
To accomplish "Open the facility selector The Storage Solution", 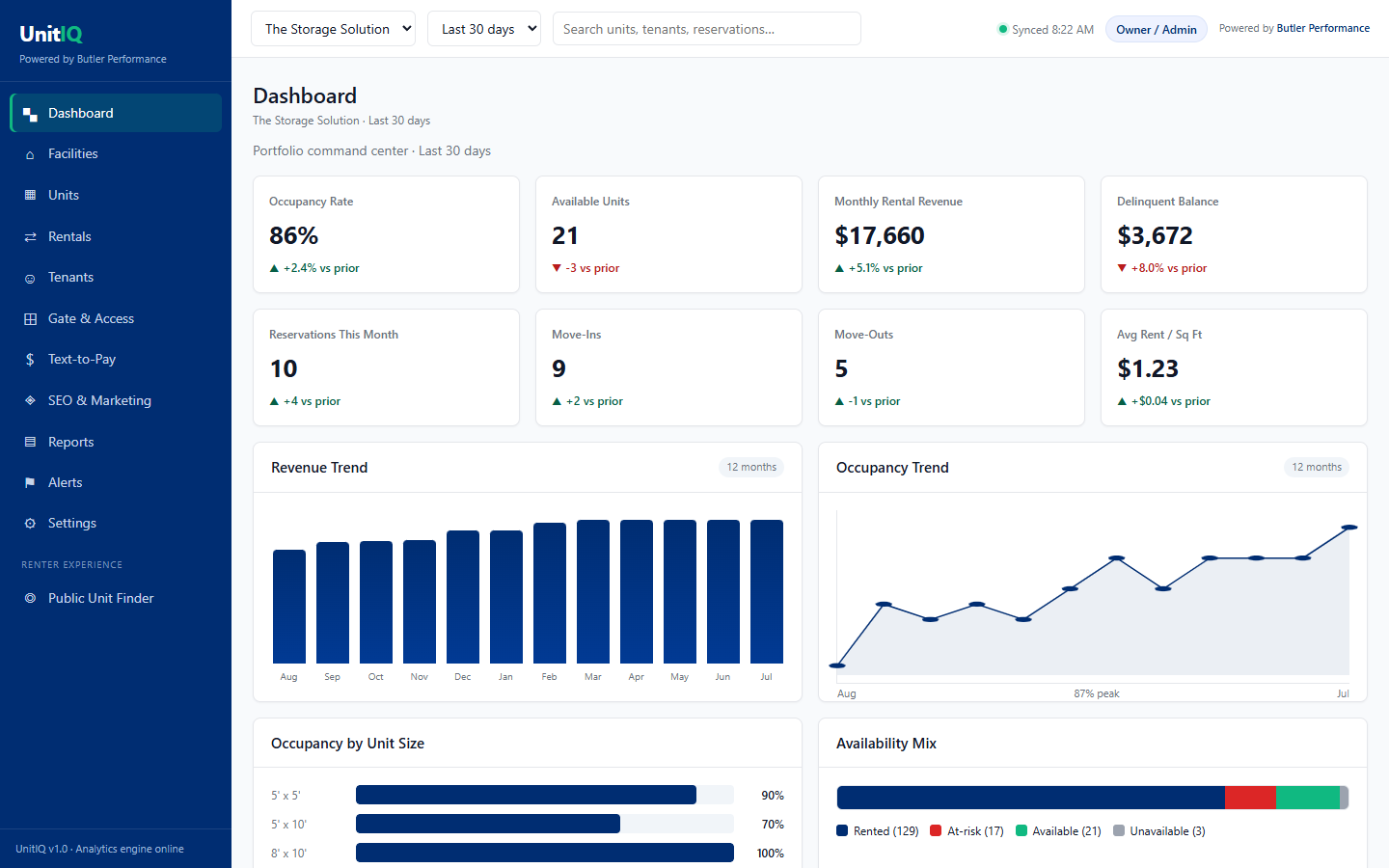I will coord(333,29).
